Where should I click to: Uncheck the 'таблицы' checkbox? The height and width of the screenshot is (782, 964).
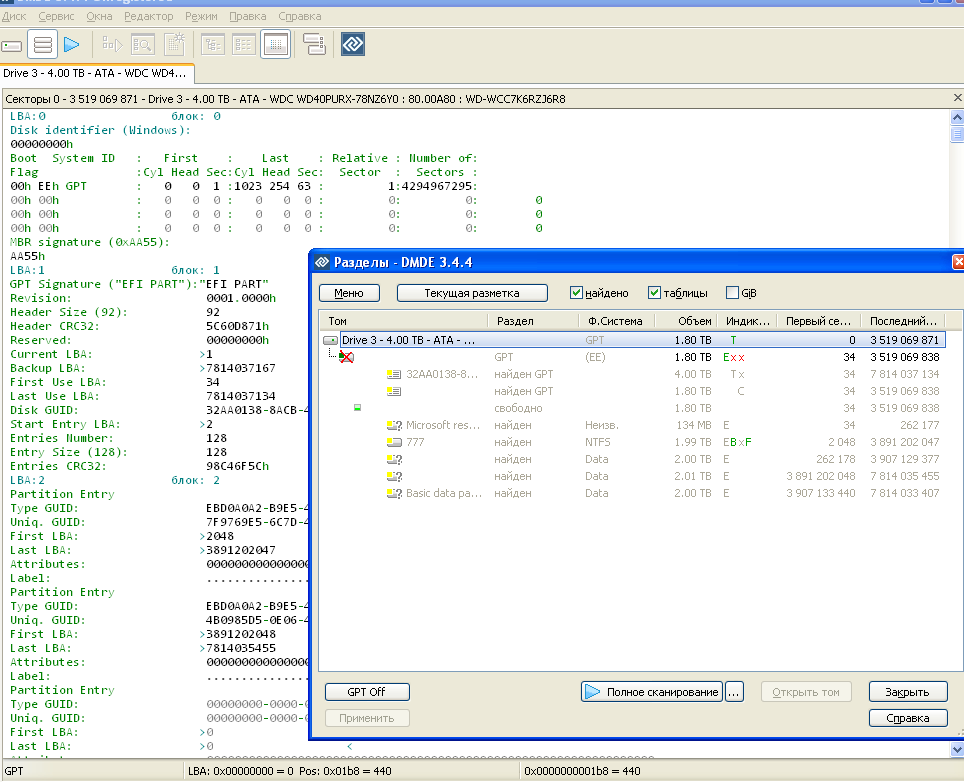tap(655, 293)
